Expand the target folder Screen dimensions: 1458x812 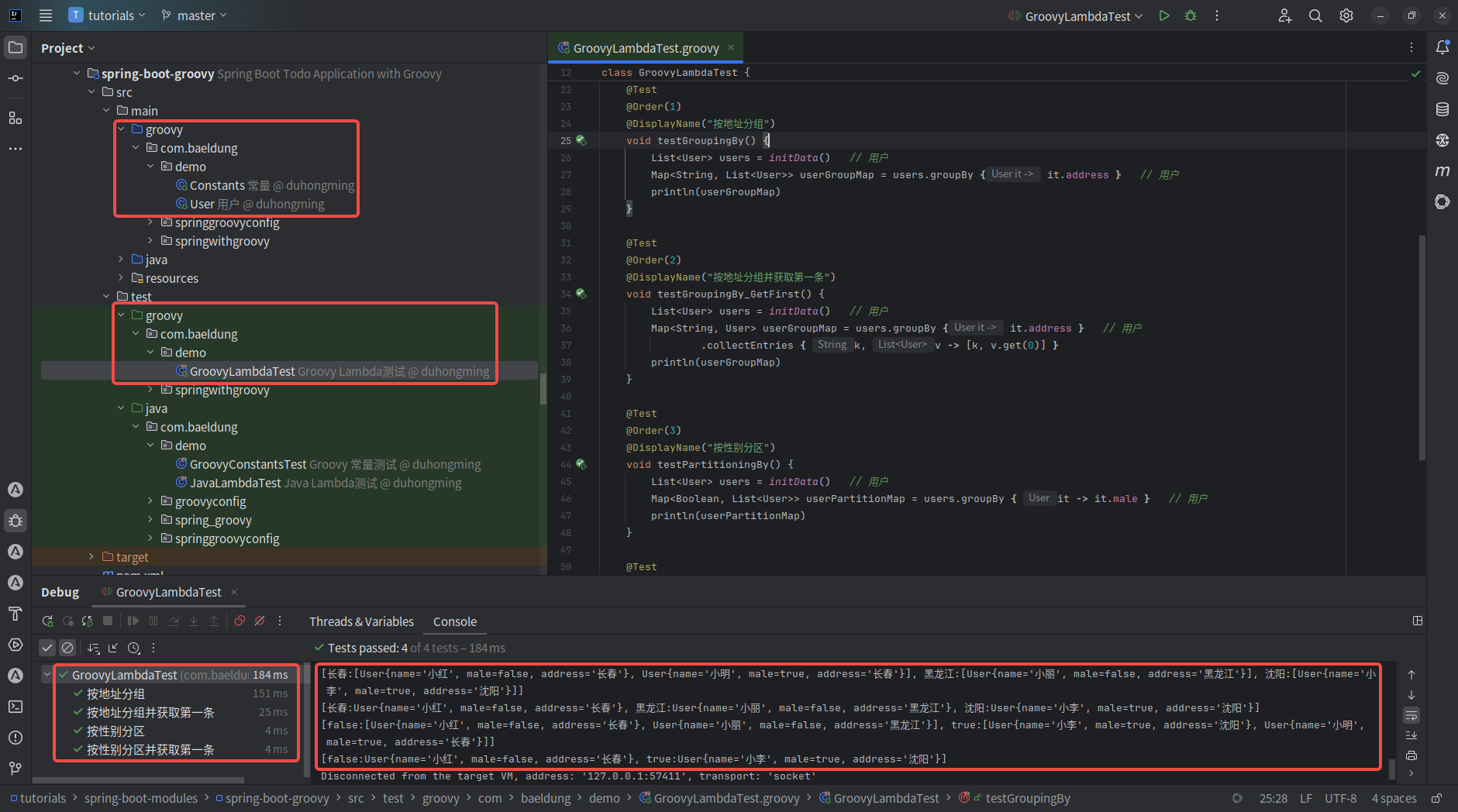pyautogui.click(x=91, y=557)
